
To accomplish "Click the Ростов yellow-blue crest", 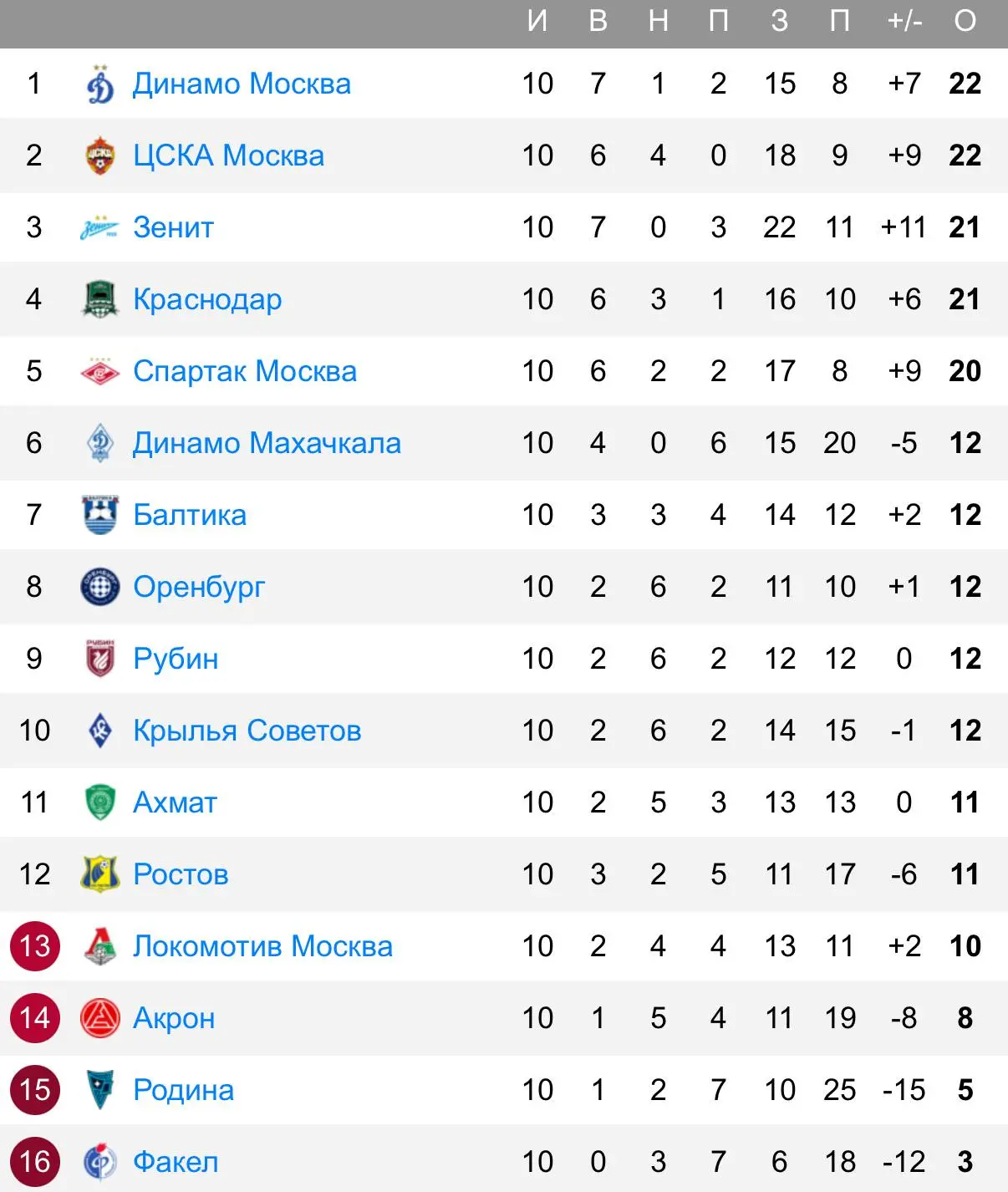I will pos(100,874).
